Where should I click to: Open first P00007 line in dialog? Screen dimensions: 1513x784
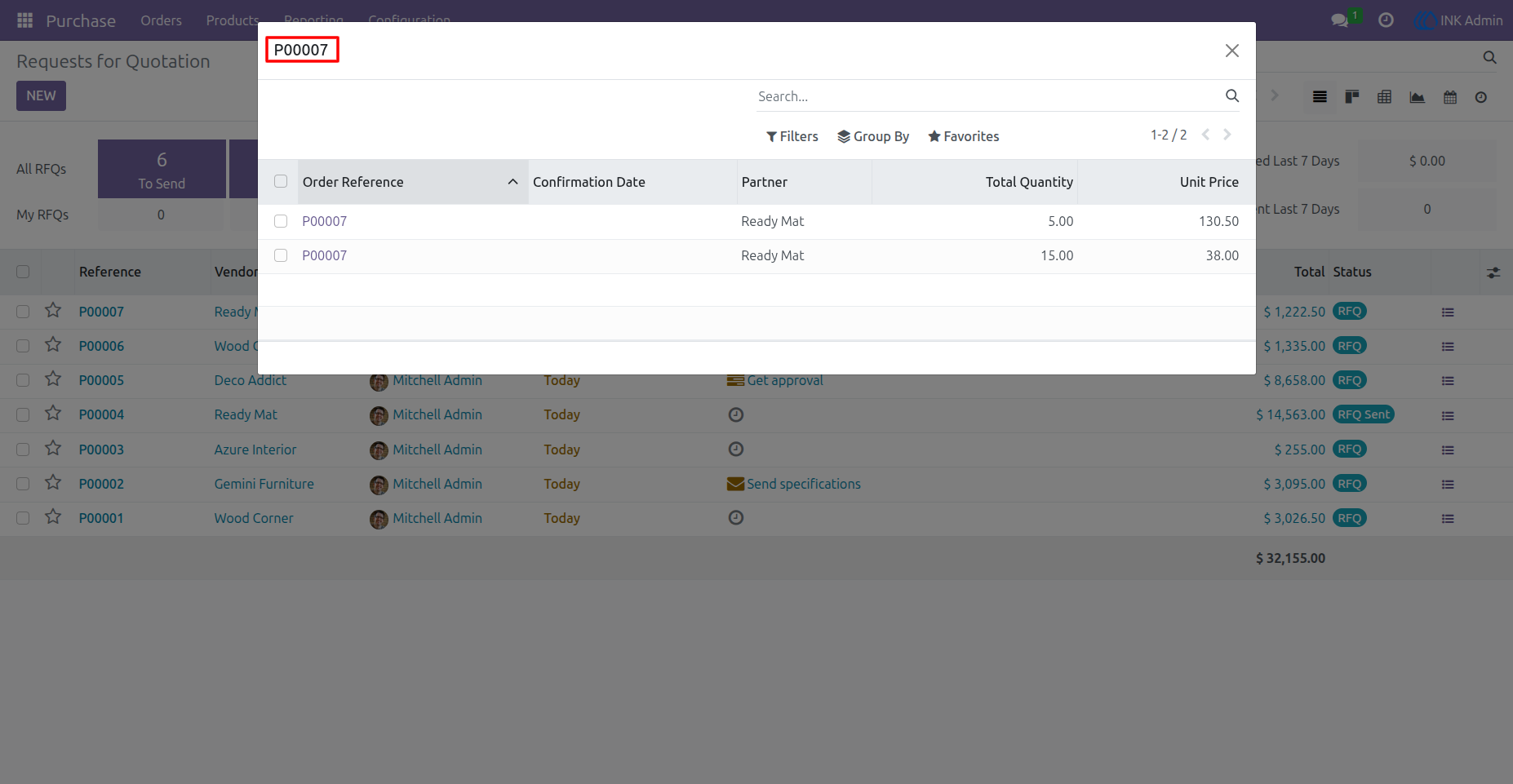[325, 221]
